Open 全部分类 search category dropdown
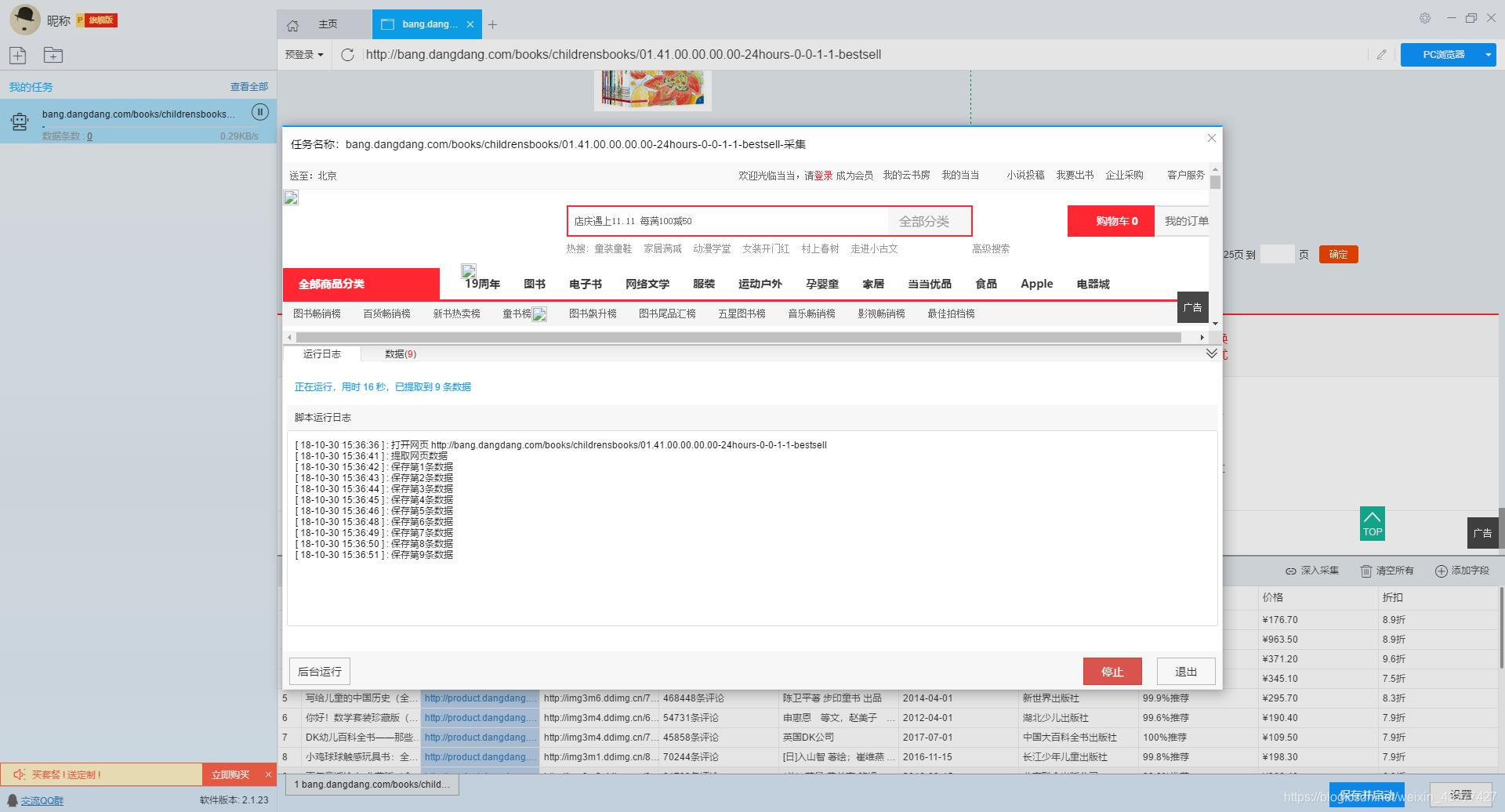The image size is (1505, 812). click(x=929, y=221)
